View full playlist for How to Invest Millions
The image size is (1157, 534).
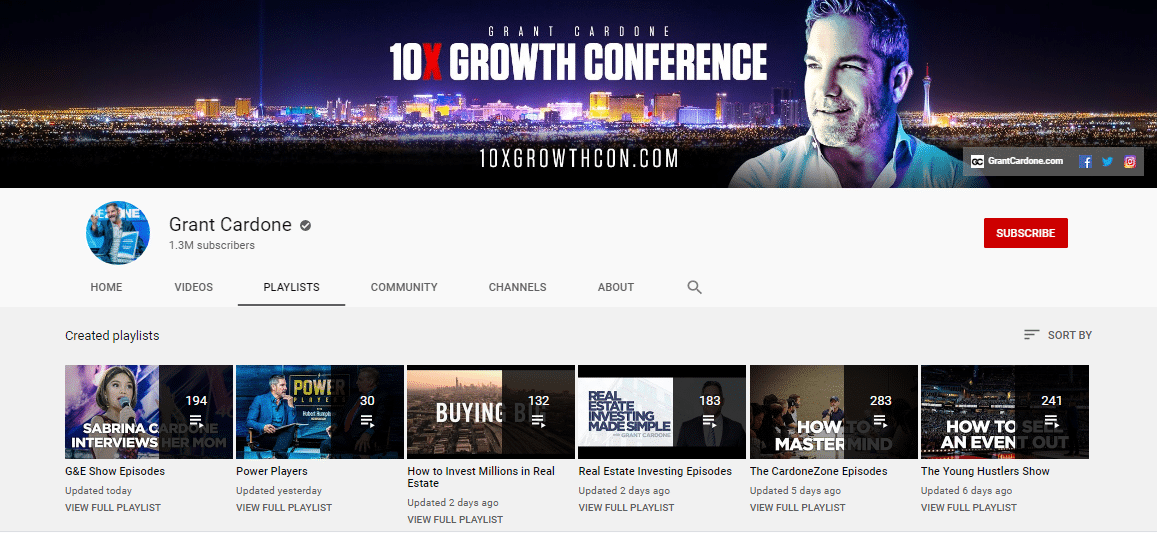(455, 519)
